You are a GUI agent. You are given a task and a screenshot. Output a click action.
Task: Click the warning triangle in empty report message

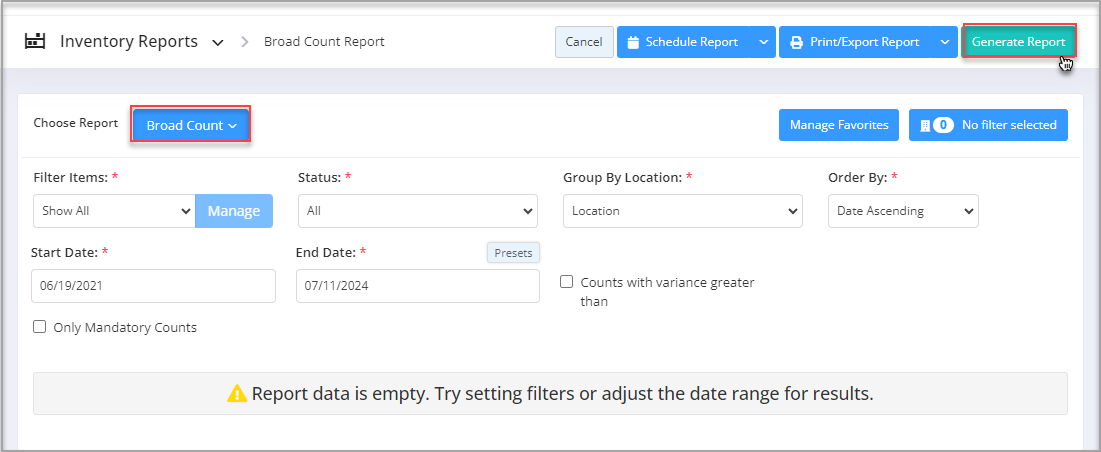click(237, 394)
